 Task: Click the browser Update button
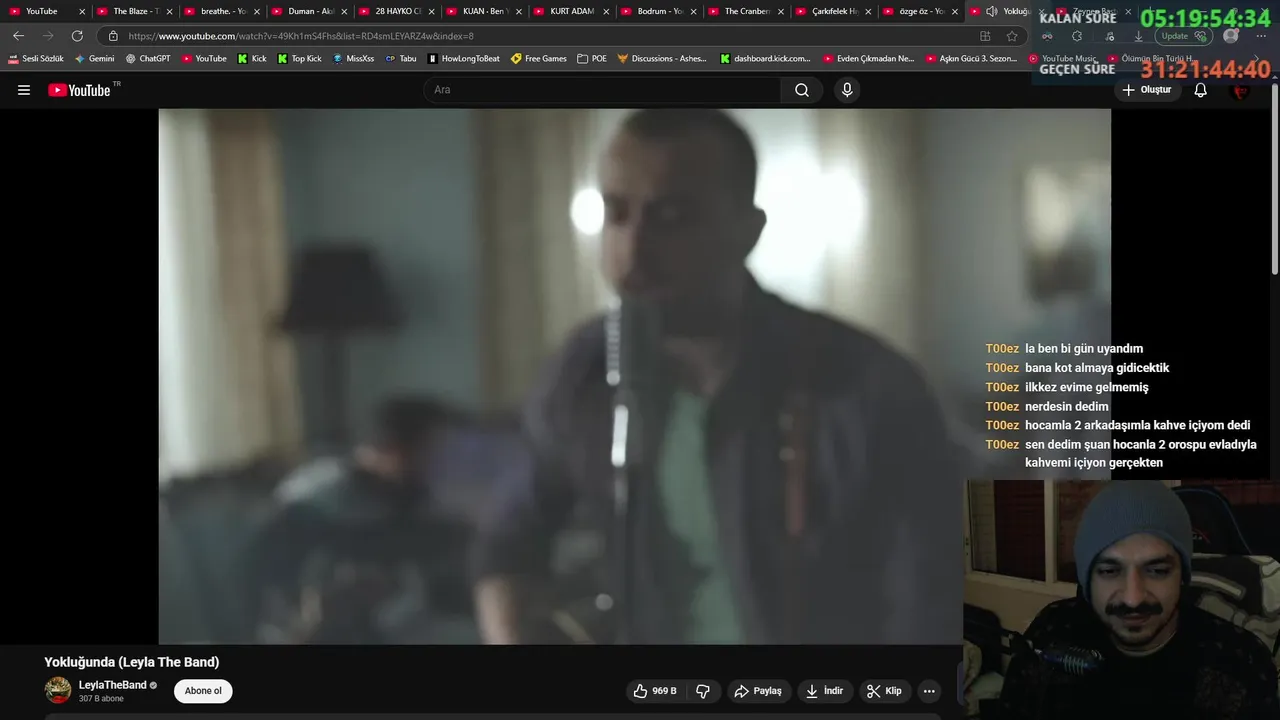point(1183,36)
